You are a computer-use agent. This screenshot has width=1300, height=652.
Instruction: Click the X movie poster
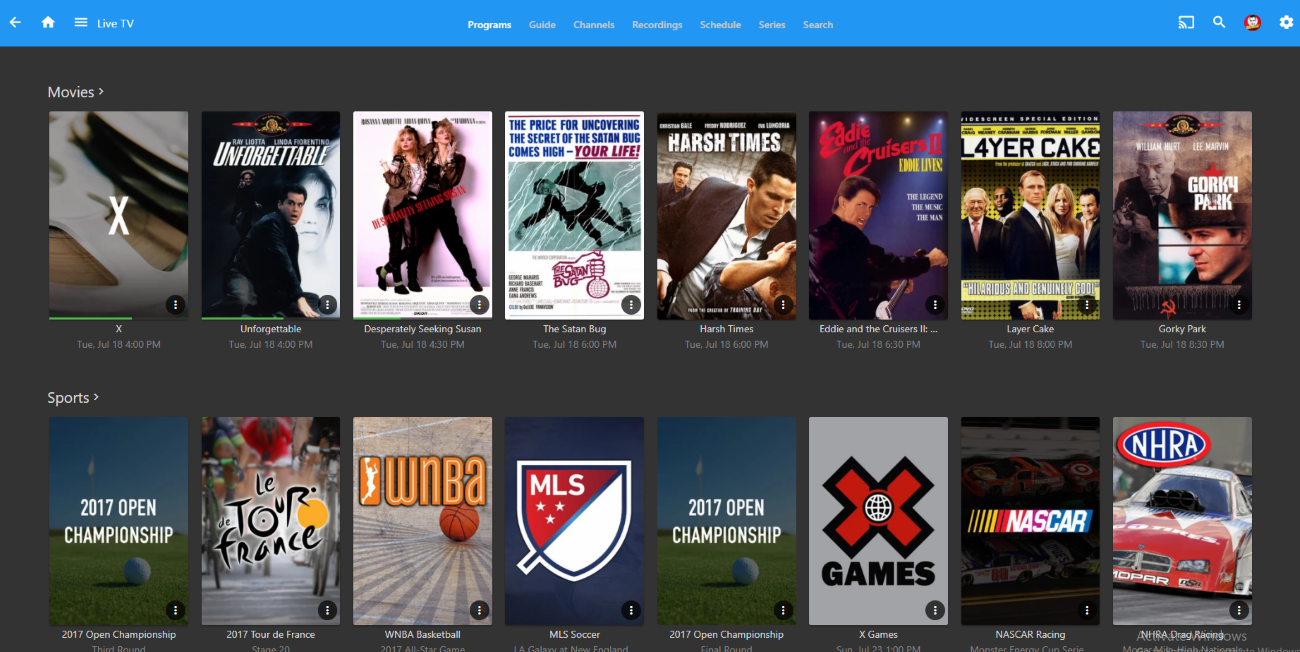(118, 215)
